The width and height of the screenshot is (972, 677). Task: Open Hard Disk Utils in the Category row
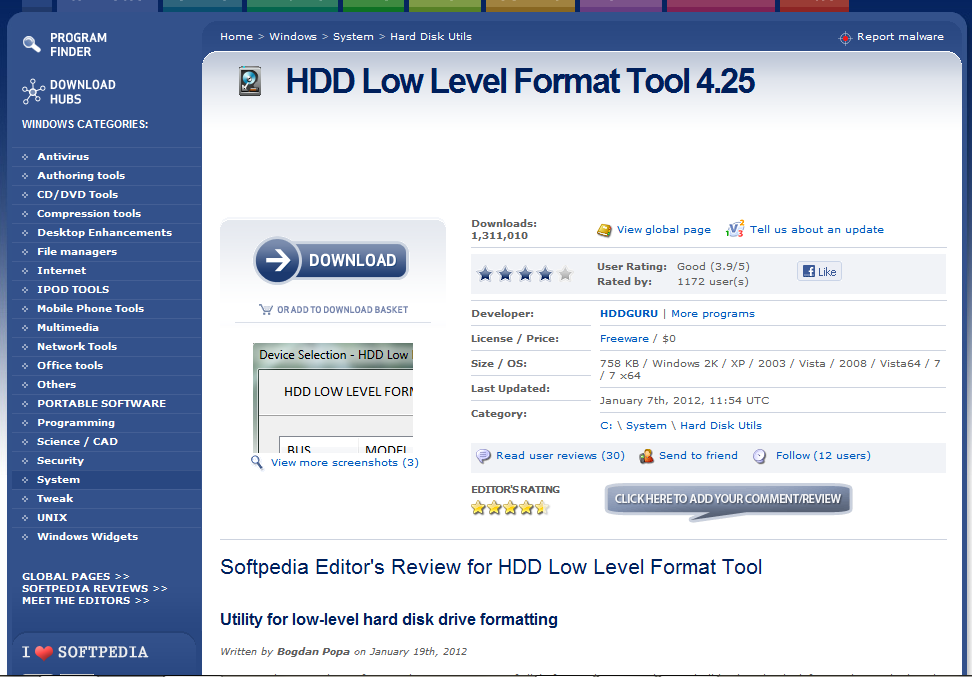[x=721, y=425]
